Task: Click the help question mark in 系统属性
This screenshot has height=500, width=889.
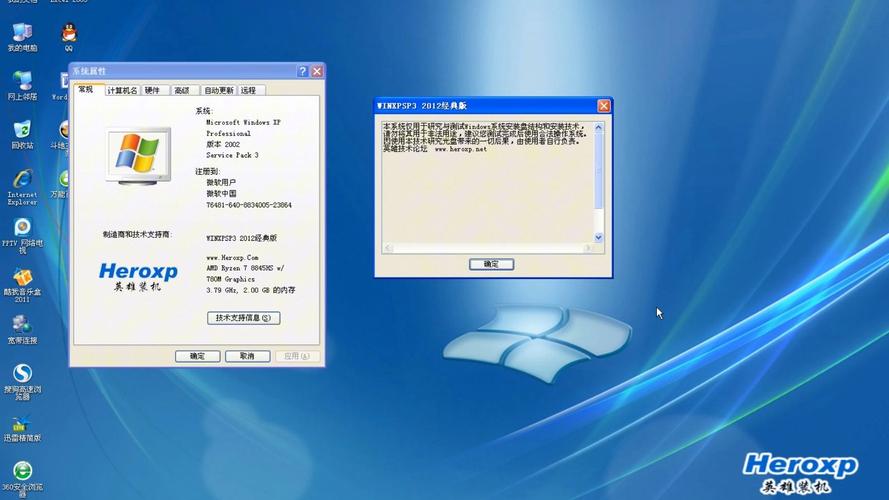Action: (302, 72)
